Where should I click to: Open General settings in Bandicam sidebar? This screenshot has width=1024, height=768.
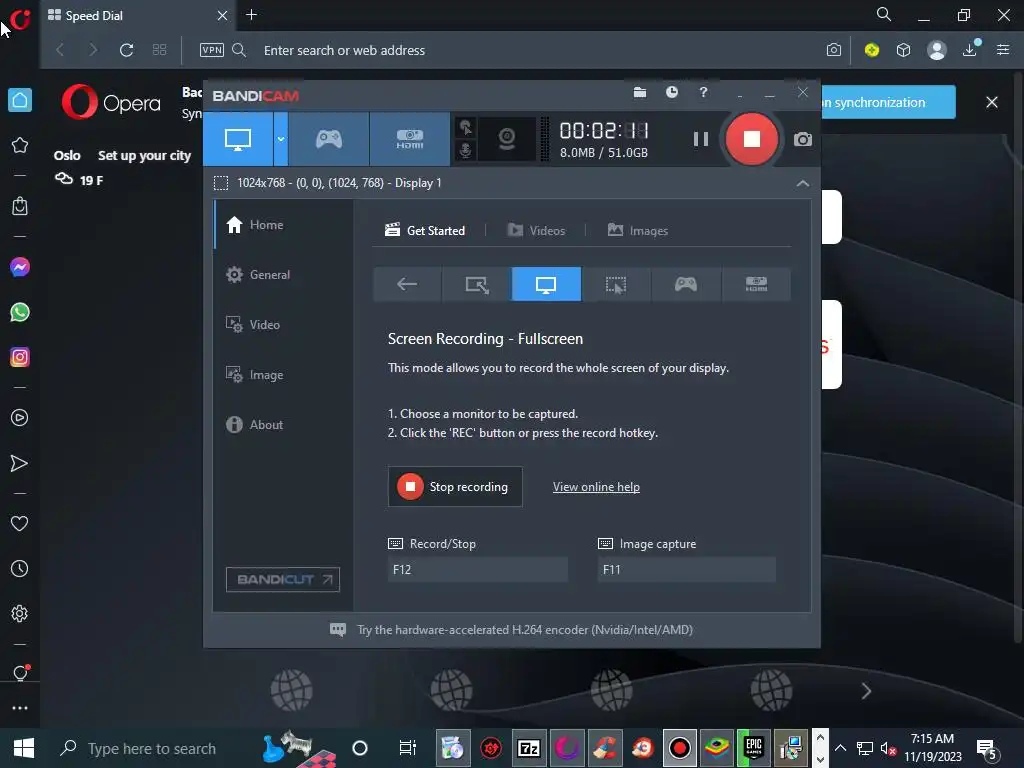(x=283, y=275)
